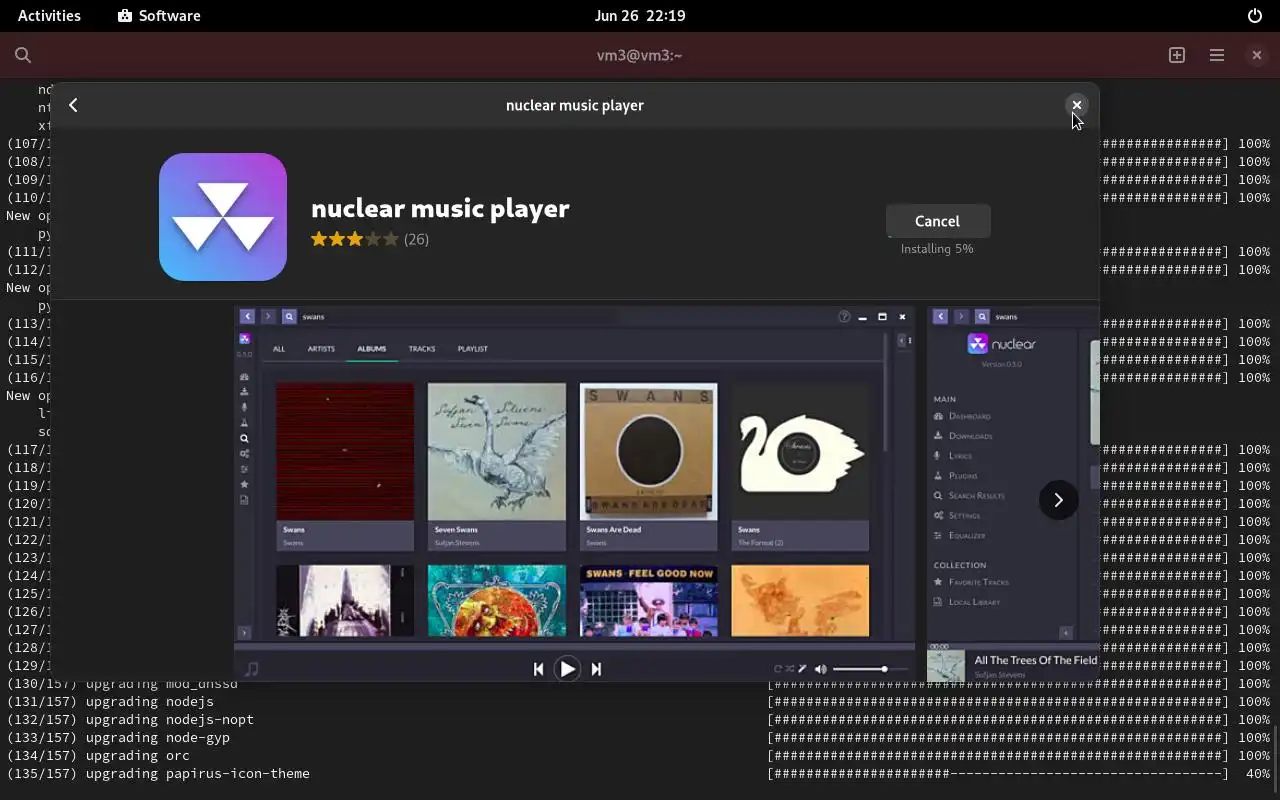
Task: Open the star rating reviews
Action: tap(355, 239)
